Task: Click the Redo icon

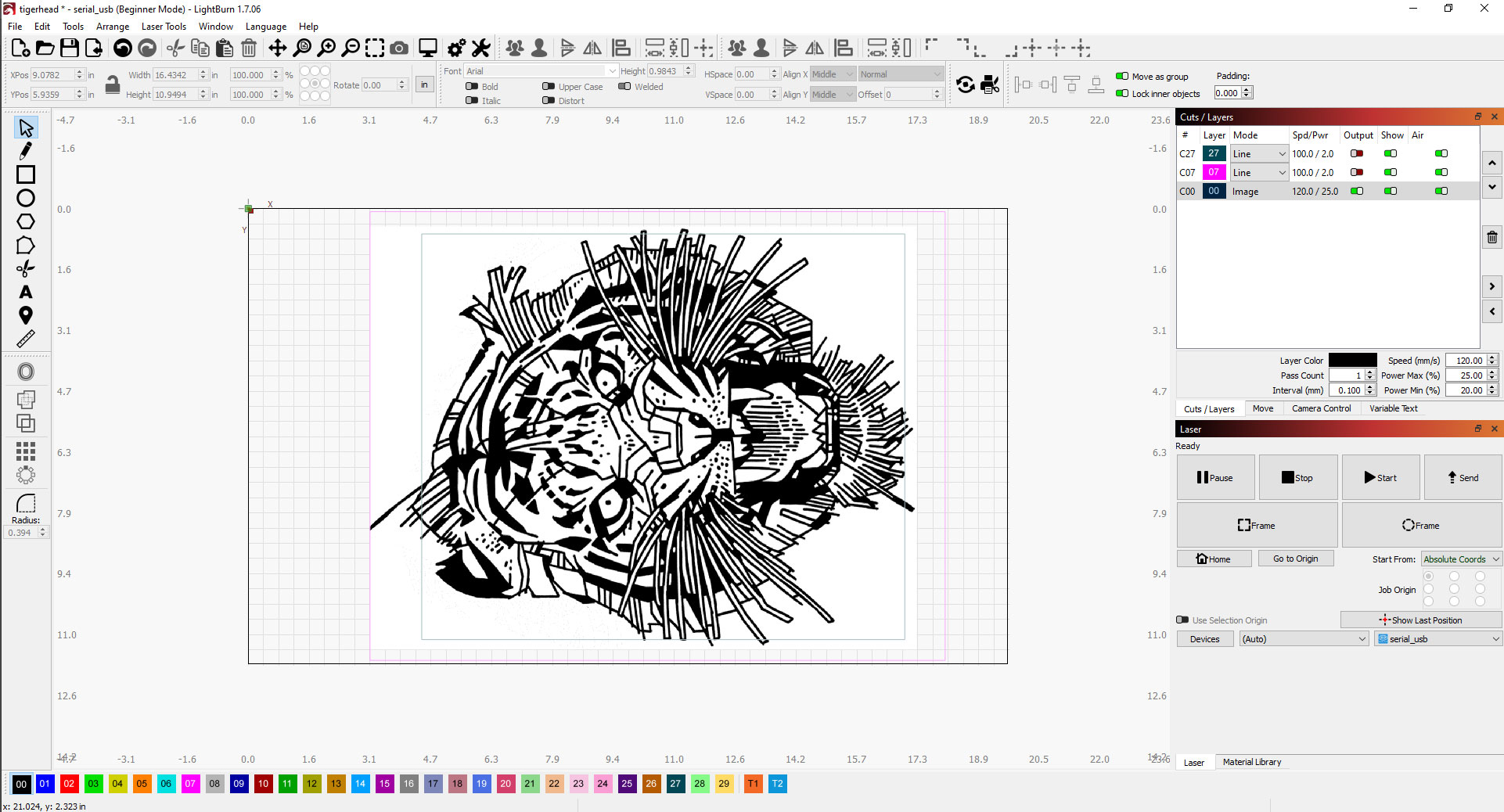Action: click(147, 49)
